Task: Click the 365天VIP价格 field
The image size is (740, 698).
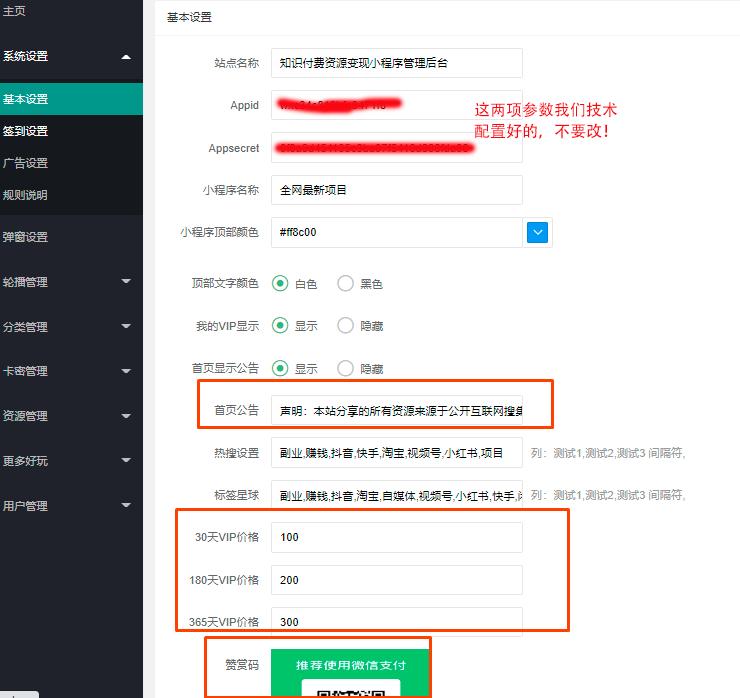Action: (x=396, y=622)
